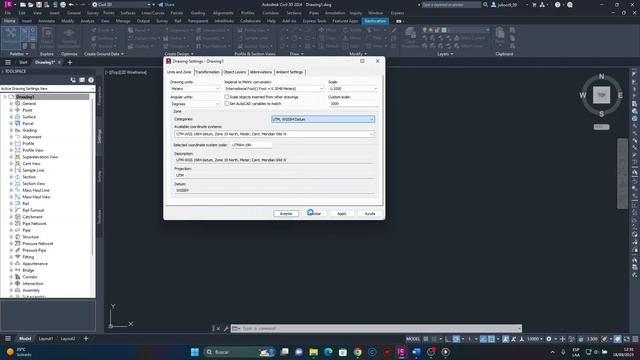The image size is (640, 360).
Task: Open the Angular units dropdown
Action: (x=195, y=104)
